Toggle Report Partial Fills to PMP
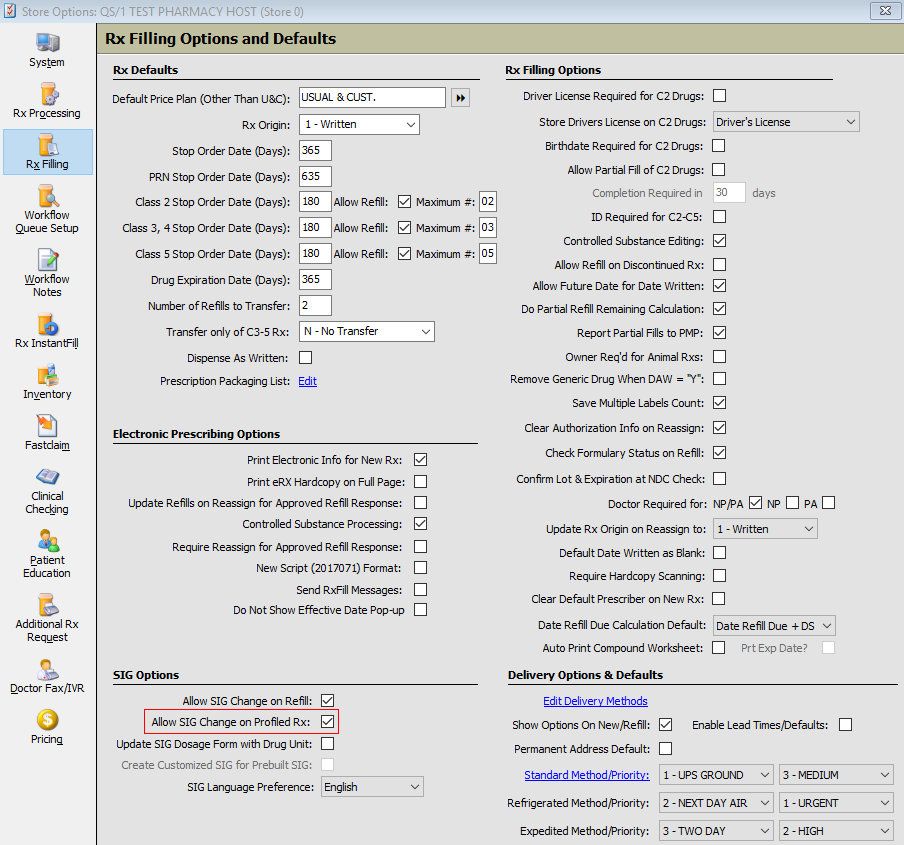The height and width of the screenshot is (845, 904). 720,333
